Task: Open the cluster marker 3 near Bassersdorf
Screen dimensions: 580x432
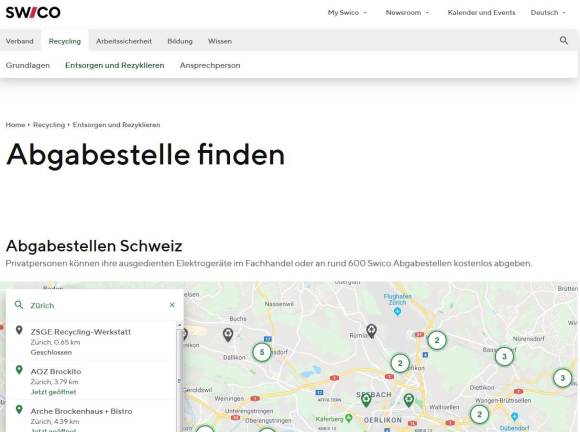Action: (x=504, y=357)
